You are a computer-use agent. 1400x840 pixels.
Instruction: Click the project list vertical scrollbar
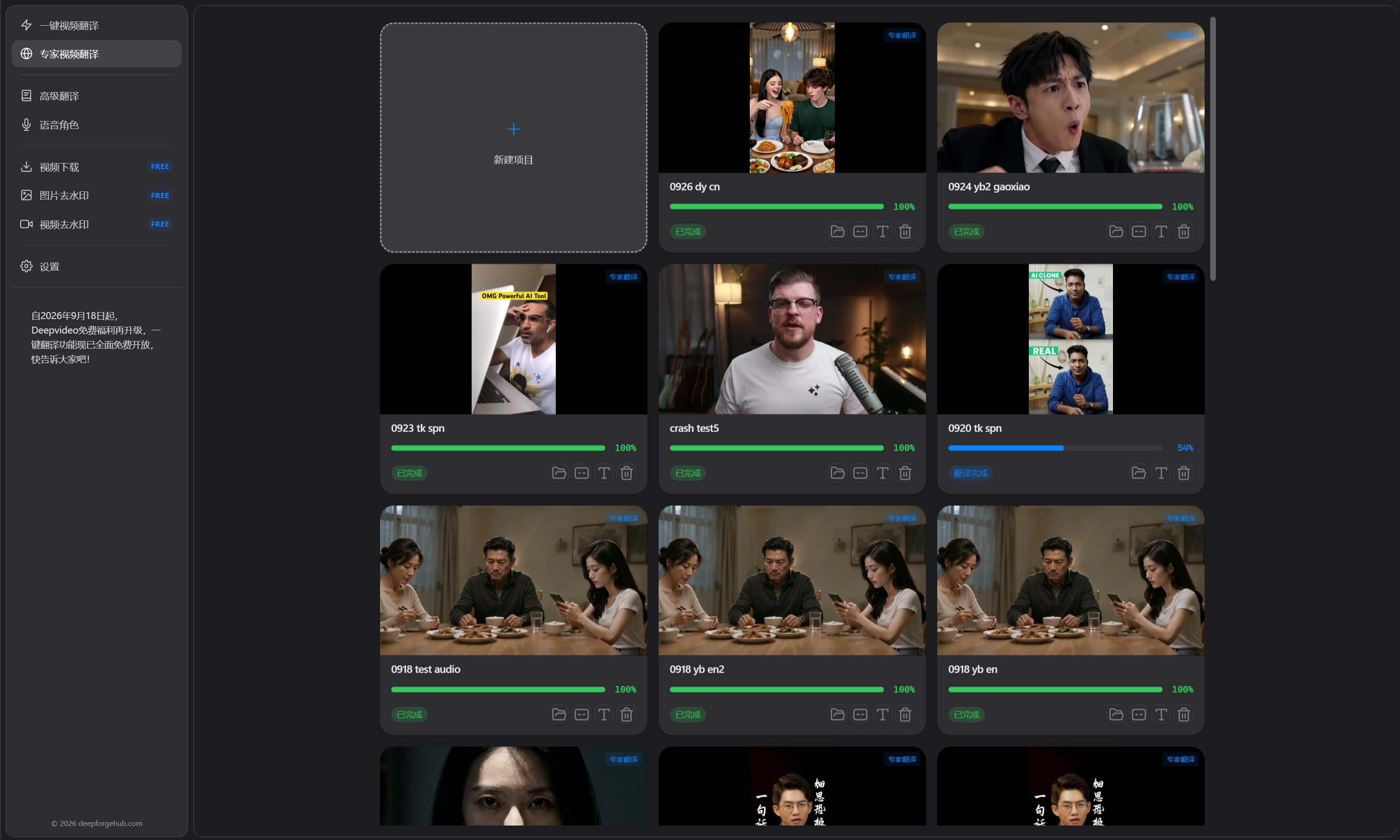[1213, 148]
